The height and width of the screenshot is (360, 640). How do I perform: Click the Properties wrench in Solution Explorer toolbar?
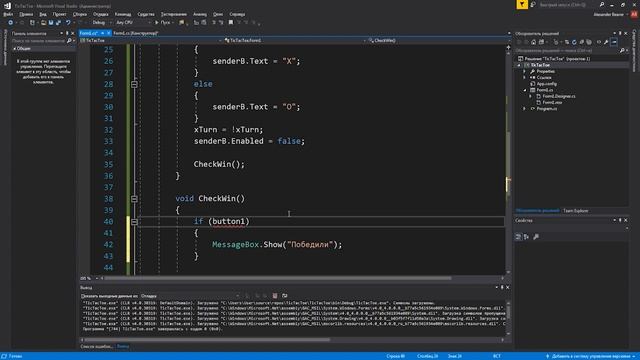click(606, 42)
